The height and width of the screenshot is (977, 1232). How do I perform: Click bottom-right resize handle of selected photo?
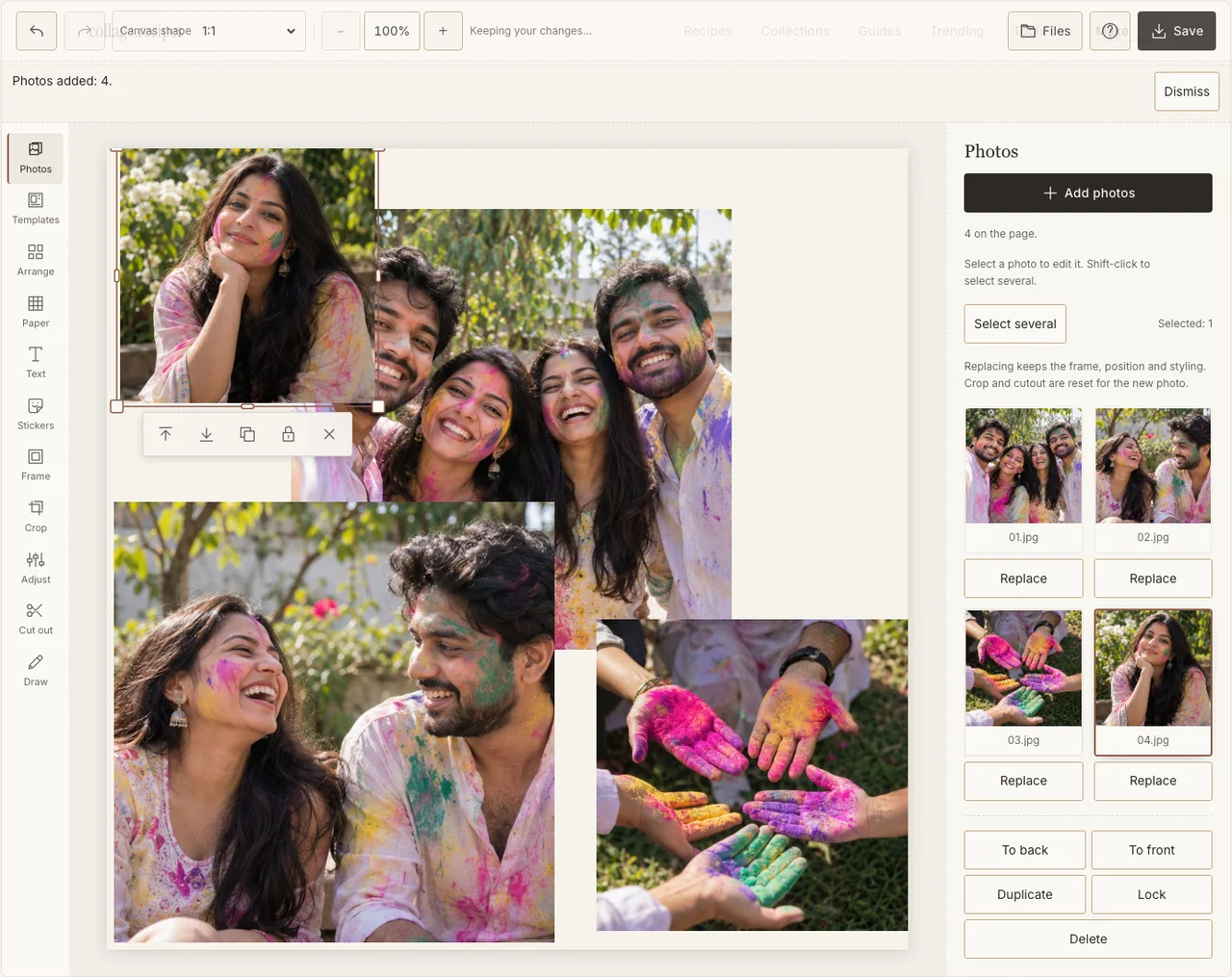378,406
